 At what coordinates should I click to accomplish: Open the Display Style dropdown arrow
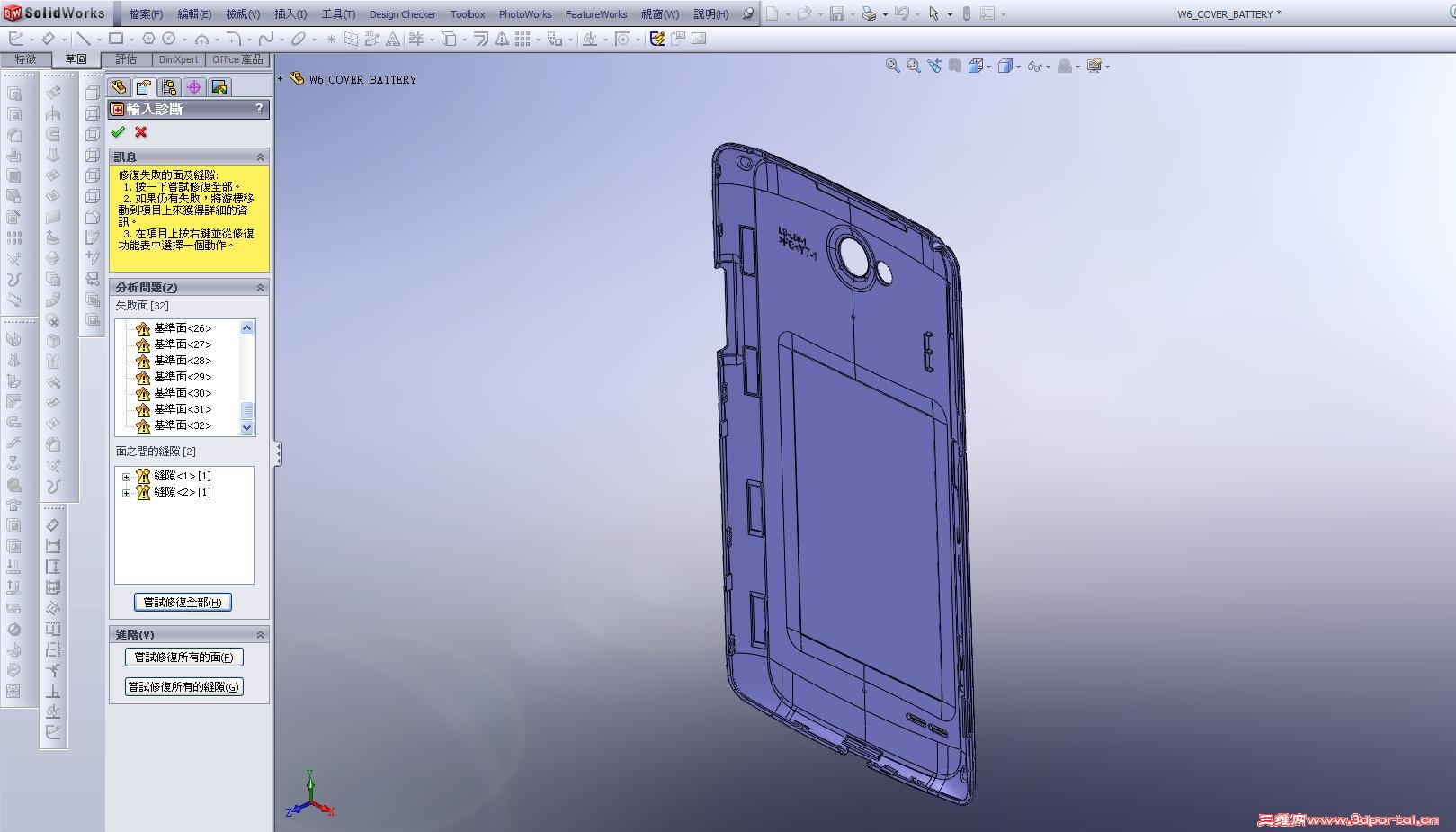pyautogui.click(x=1018, y=67)
